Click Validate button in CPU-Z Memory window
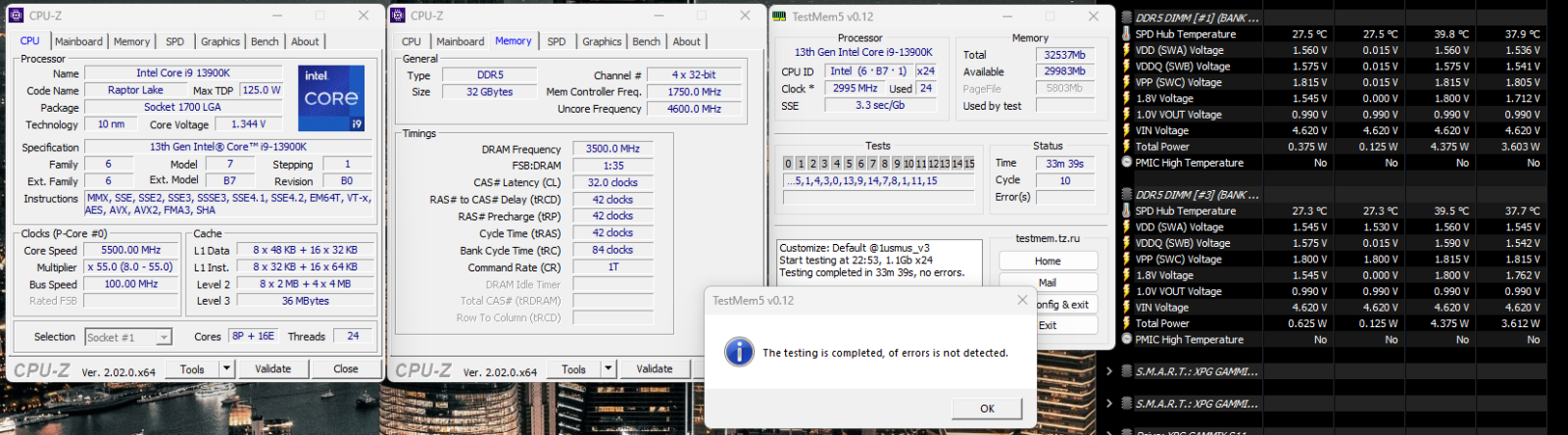 coord(655,368)
